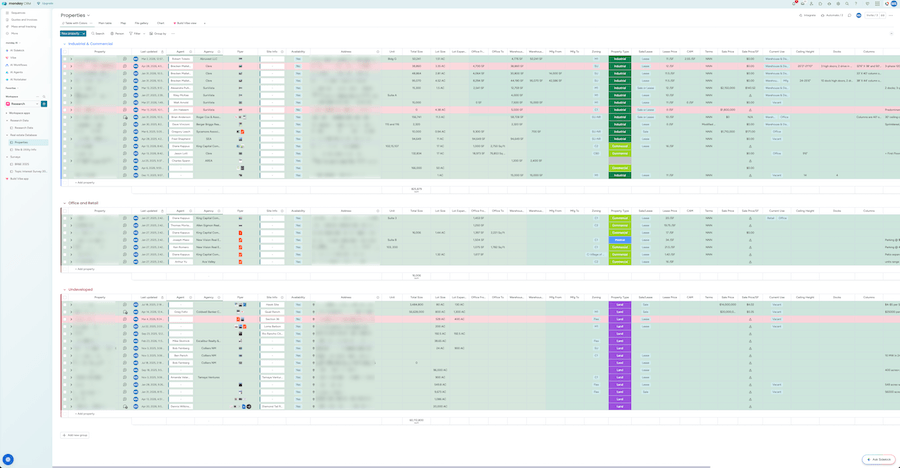Image resolution: width=900 pixels, height=468 pixels.
Task: Open the Integrate button
Action: 808,16
